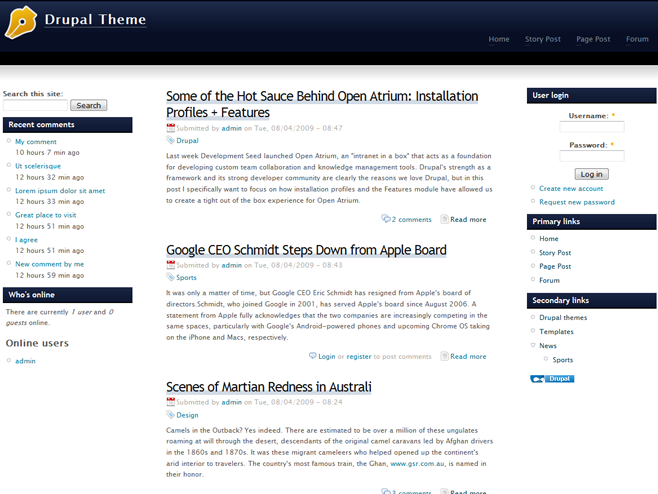Open the Drupal taxonomy term link
This screenshot has width=658, height=494.
click(187, 140)
